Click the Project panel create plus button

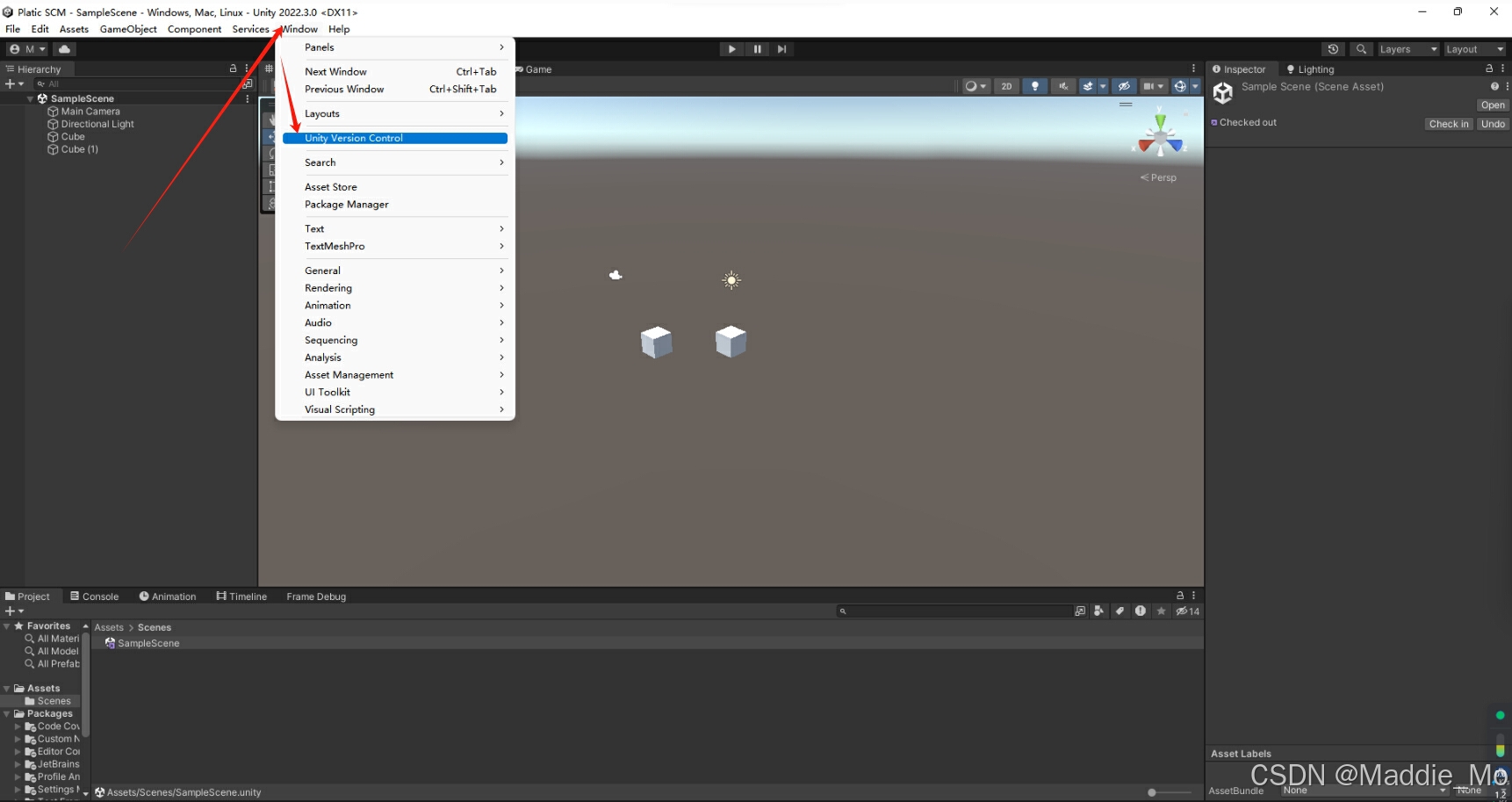click(14, 611)
